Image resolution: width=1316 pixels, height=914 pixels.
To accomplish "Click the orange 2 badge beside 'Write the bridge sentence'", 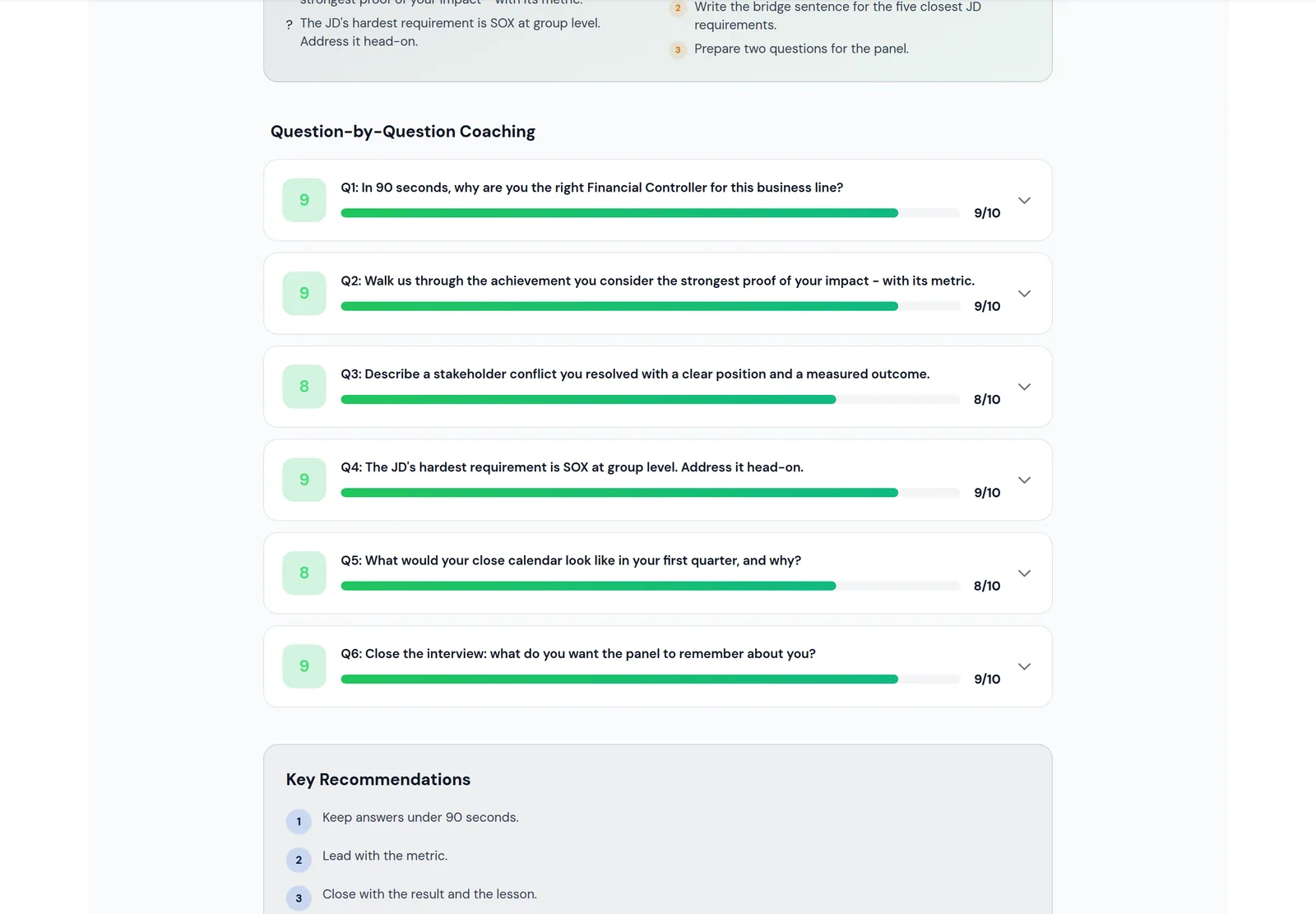I will (678, 7).
